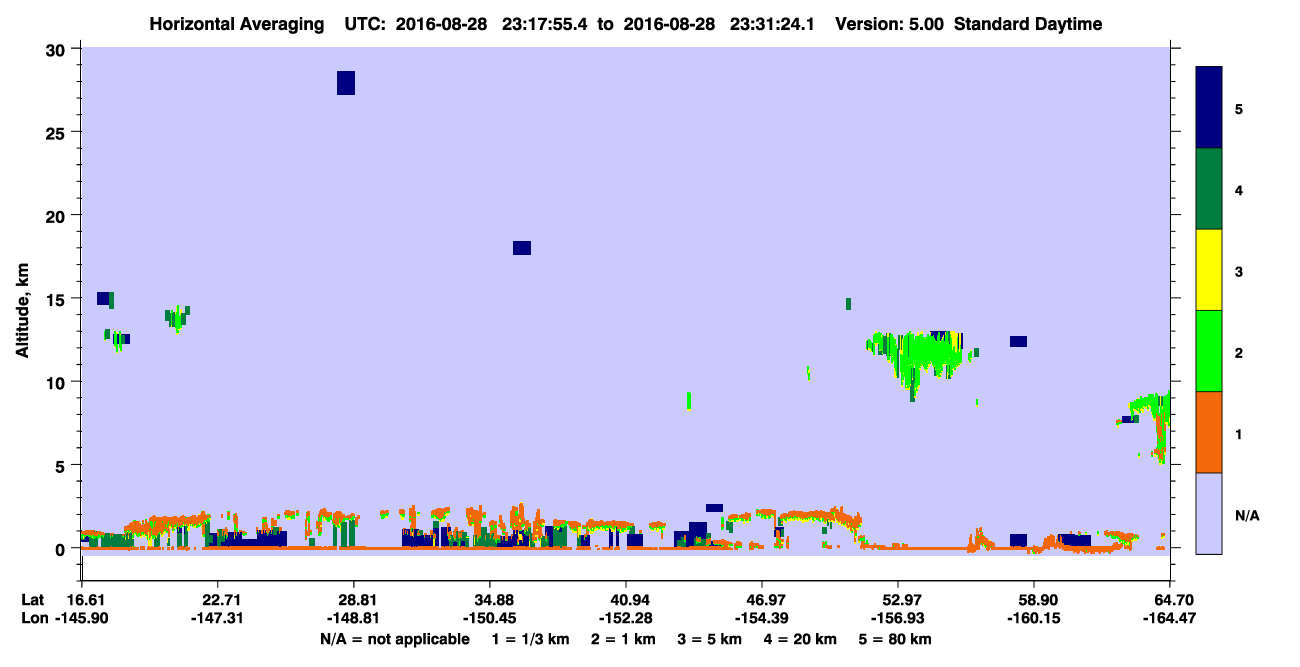Click the longitude value -152.28
1300x667 pixels.
pyautogui.click(x=626, y=619)
